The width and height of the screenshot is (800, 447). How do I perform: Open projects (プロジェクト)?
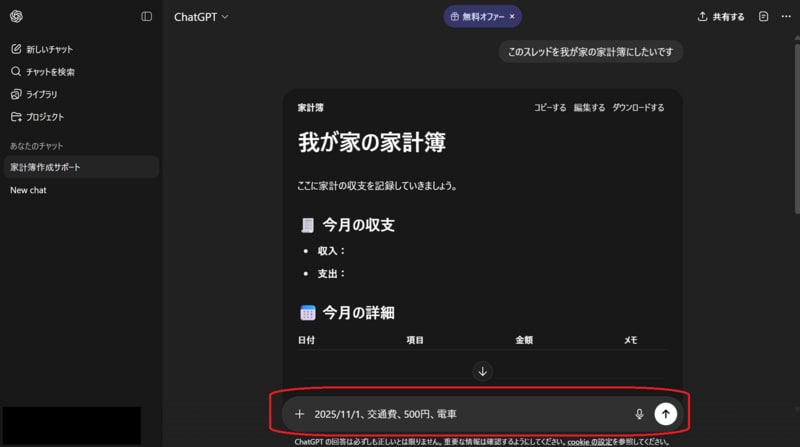37,117
